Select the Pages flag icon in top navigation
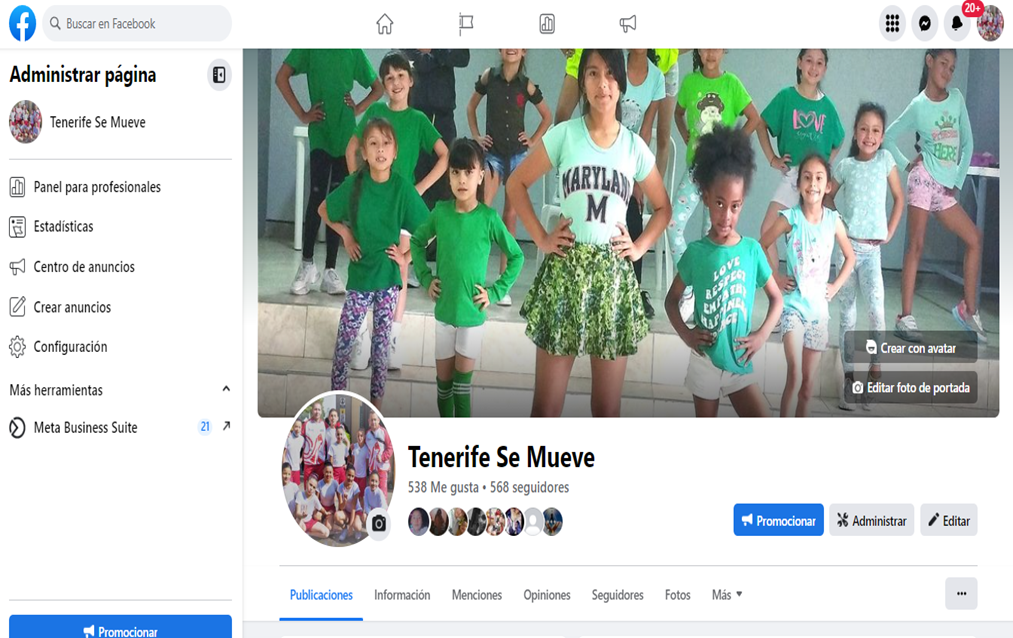Image resolution: width=1013 pixels, height=638 pixels. 466,23
